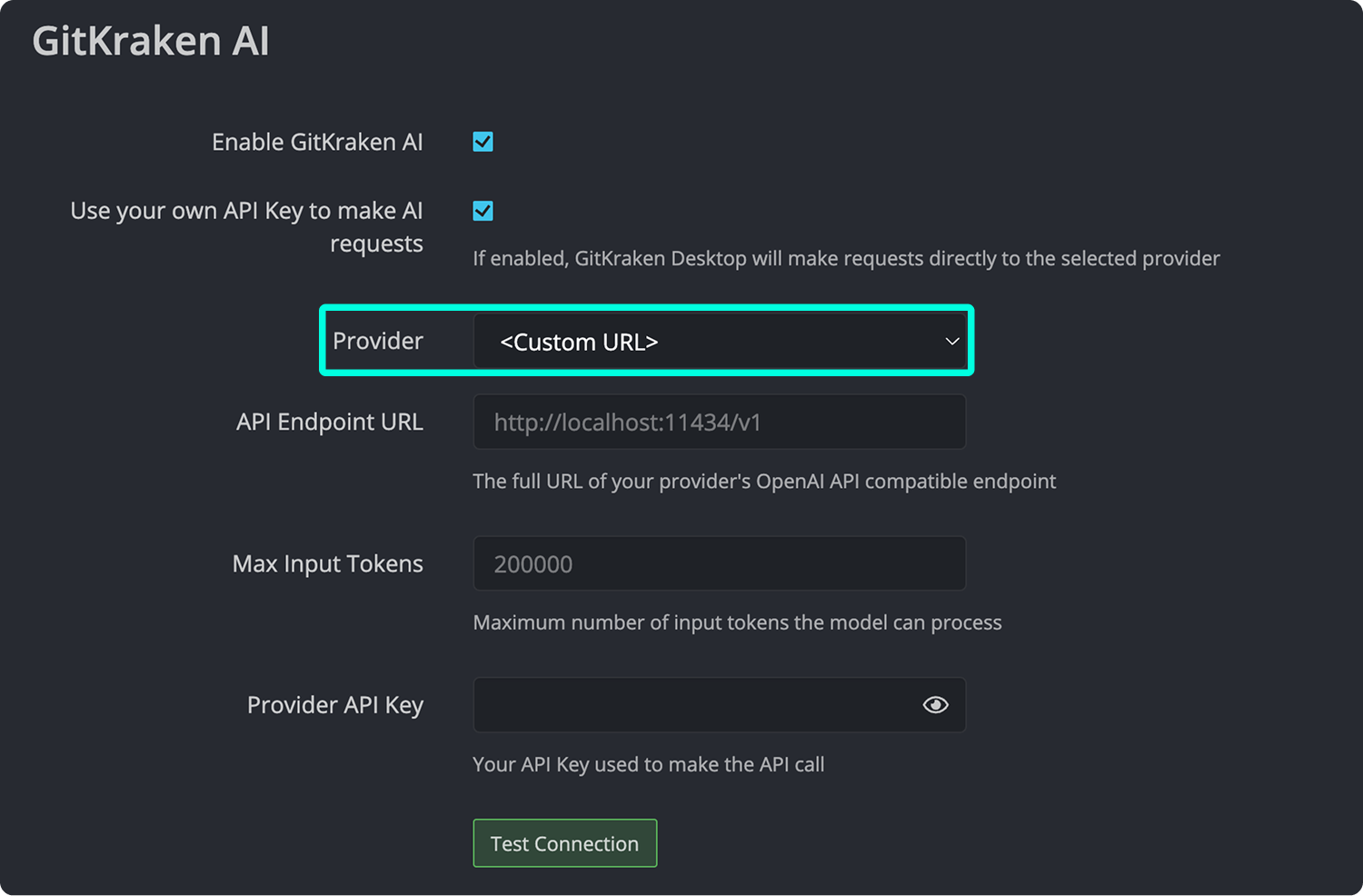Click the chevron on the Provider dropdown

click(x=950, y=341)
